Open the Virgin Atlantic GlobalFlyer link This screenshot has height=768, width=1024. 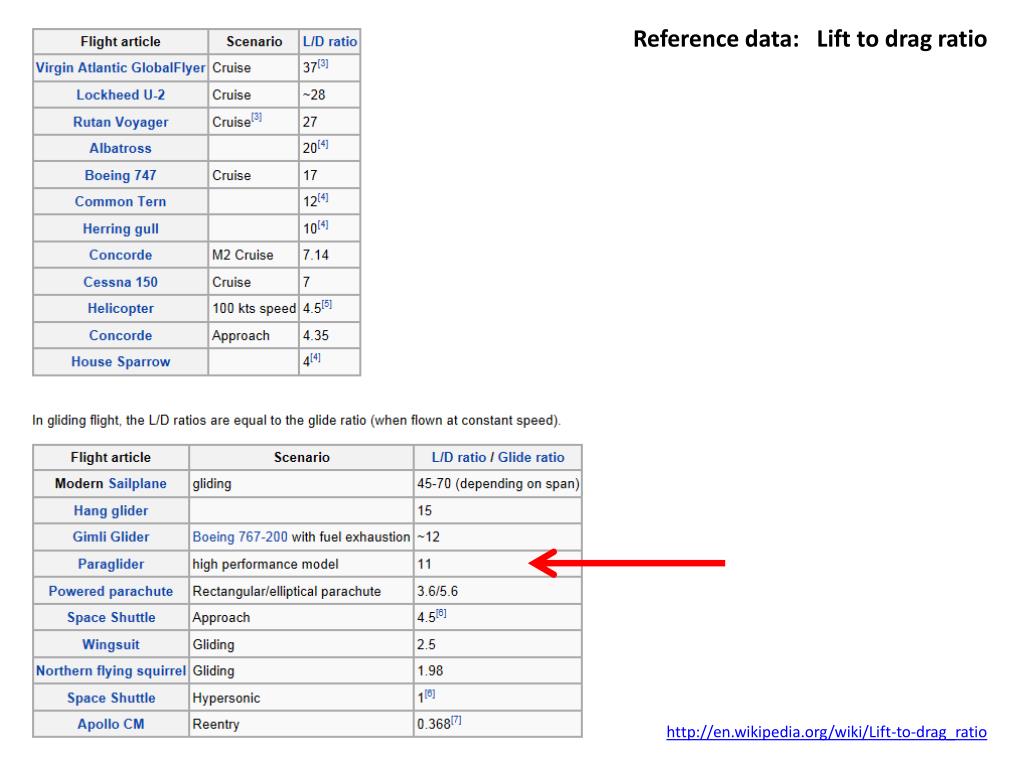120,68
